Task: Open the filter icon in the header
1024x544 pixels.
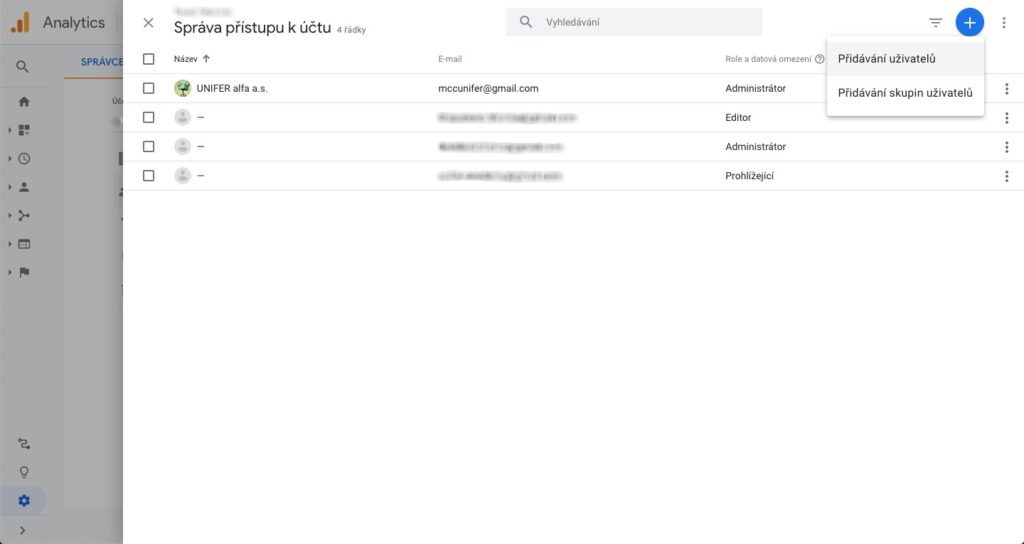Action: 936,22
